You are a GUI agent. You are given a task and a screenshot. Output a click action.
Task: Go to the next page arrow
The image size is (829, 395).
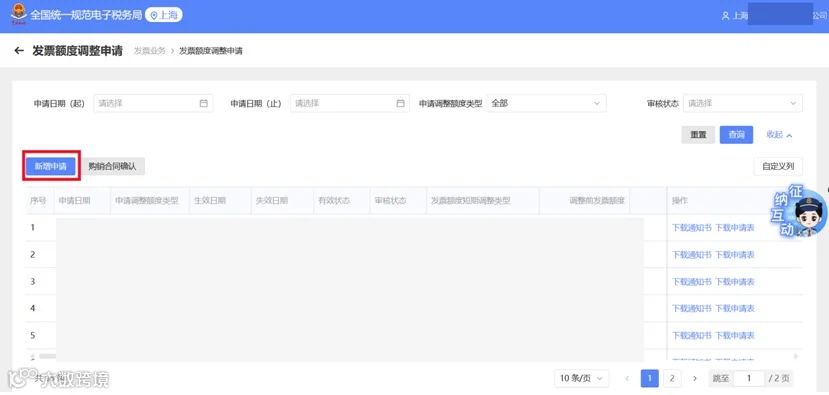(695, 378)
